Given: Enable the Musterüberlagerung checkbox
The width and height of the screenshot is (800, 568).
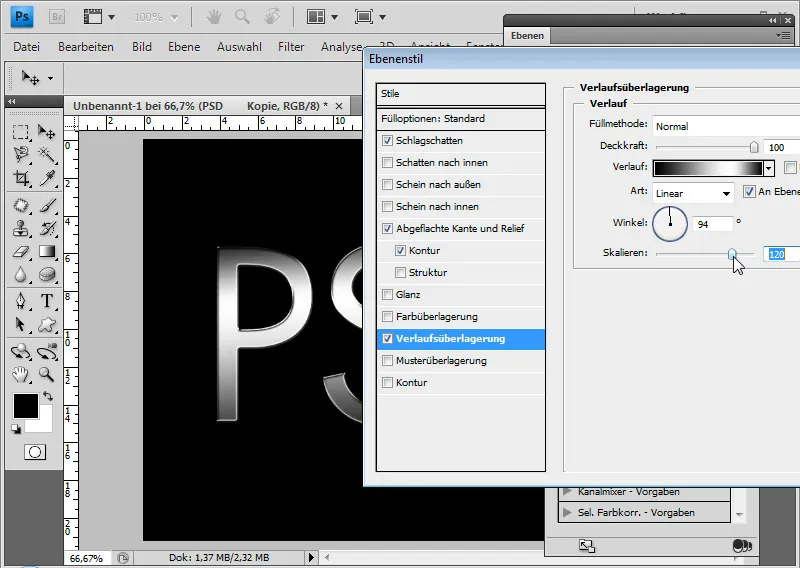Looking at the screenshot, I should point(387,360).
